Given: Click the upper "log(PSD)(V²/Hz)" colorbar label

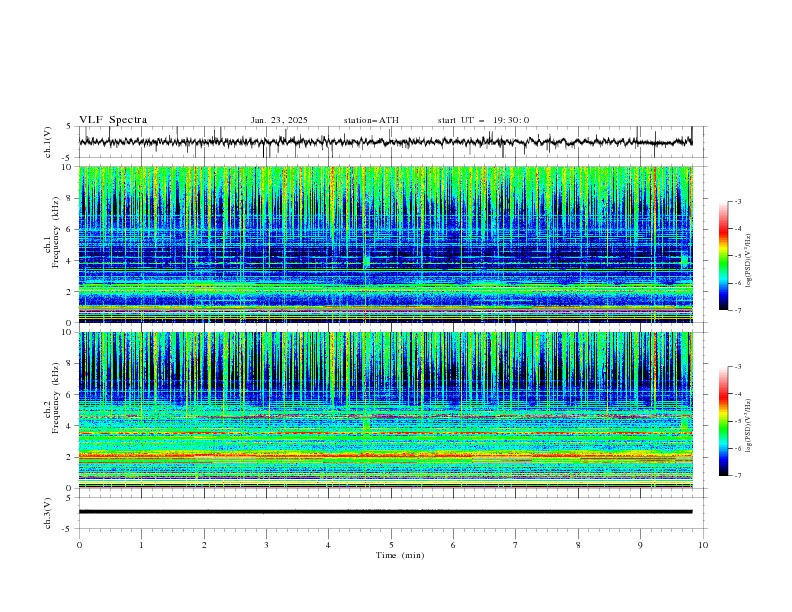Looking at the screenshot, I should click(x=749, y=261).
